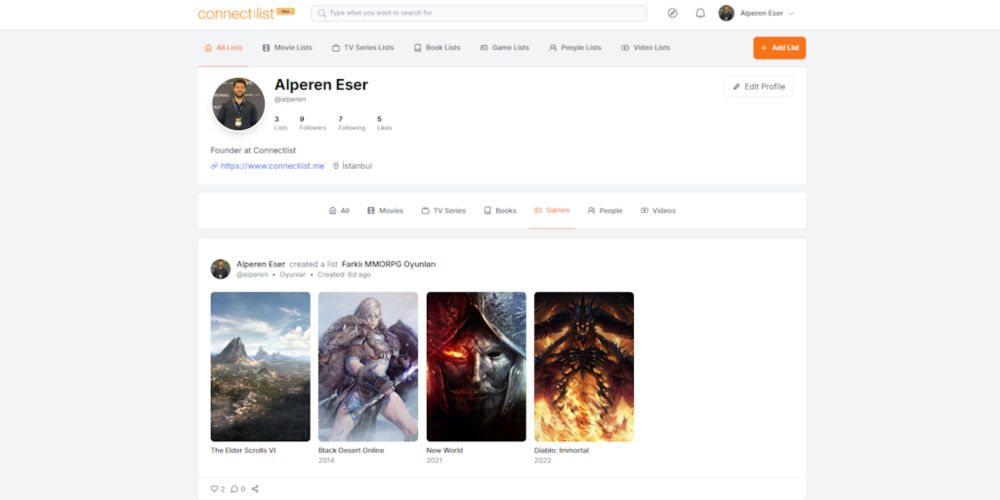Open the explore compass icon
1000x500 pixels.
pyautogui.click(x=672, y=13)
